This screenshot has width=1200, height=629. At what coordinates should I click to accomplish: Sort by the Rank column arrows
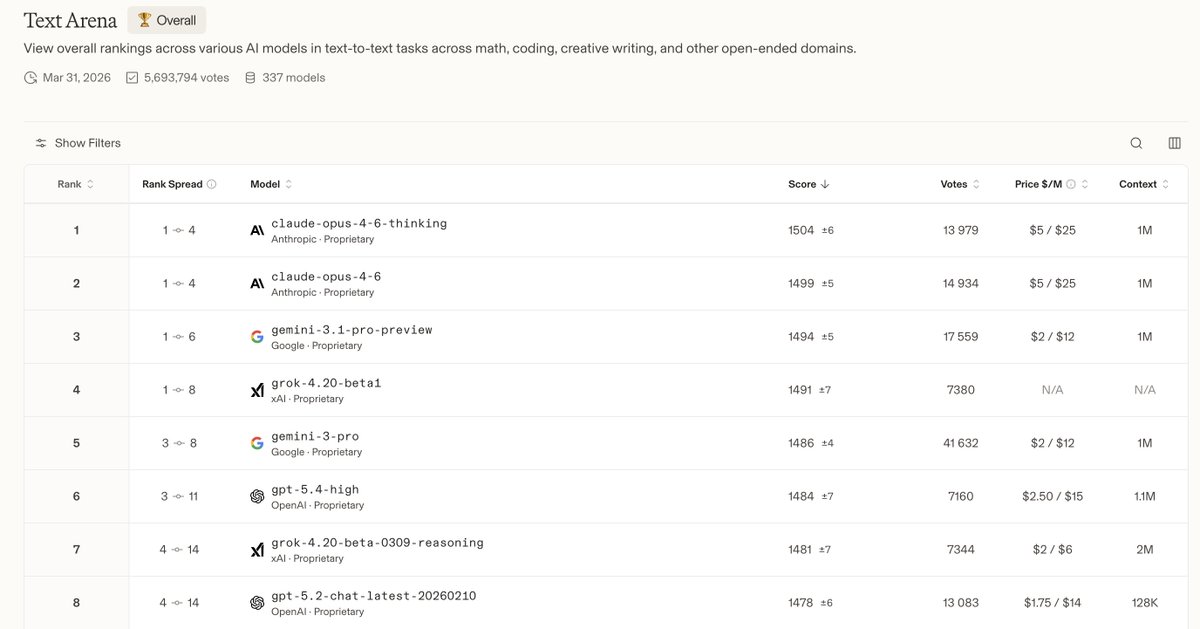pyautogui.click(x=91, y=184)
